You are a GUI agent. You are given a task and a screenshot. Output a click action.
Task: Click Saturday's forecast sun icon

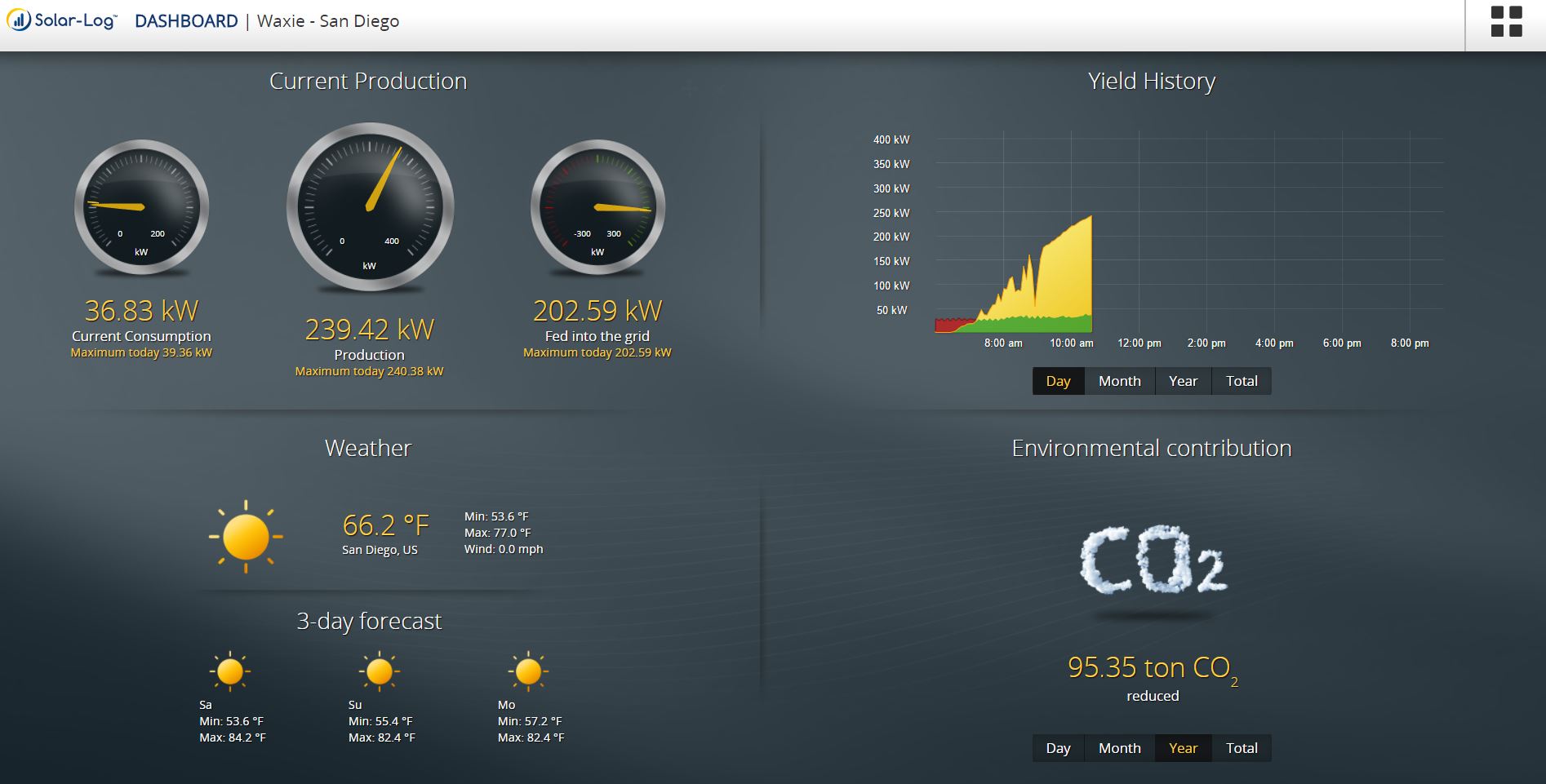(x=230, y=671)
